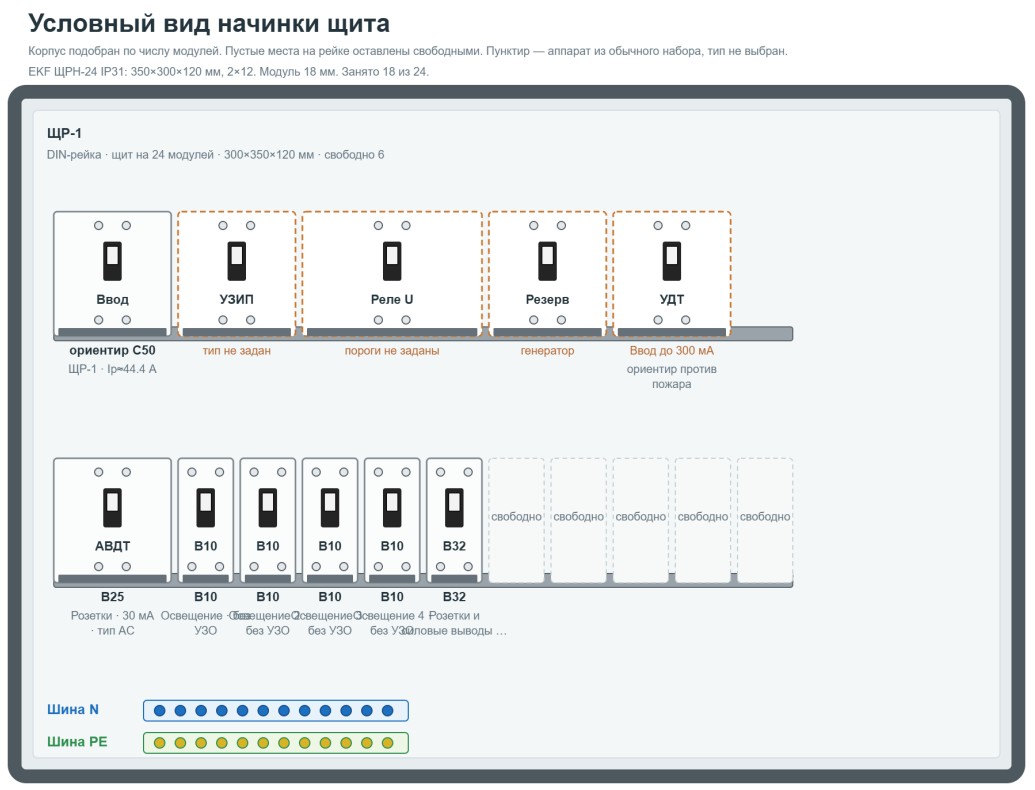1035x790 pixels.
Task: Click the switch handle on the Ввод module
Action: [x=112, y=261]
